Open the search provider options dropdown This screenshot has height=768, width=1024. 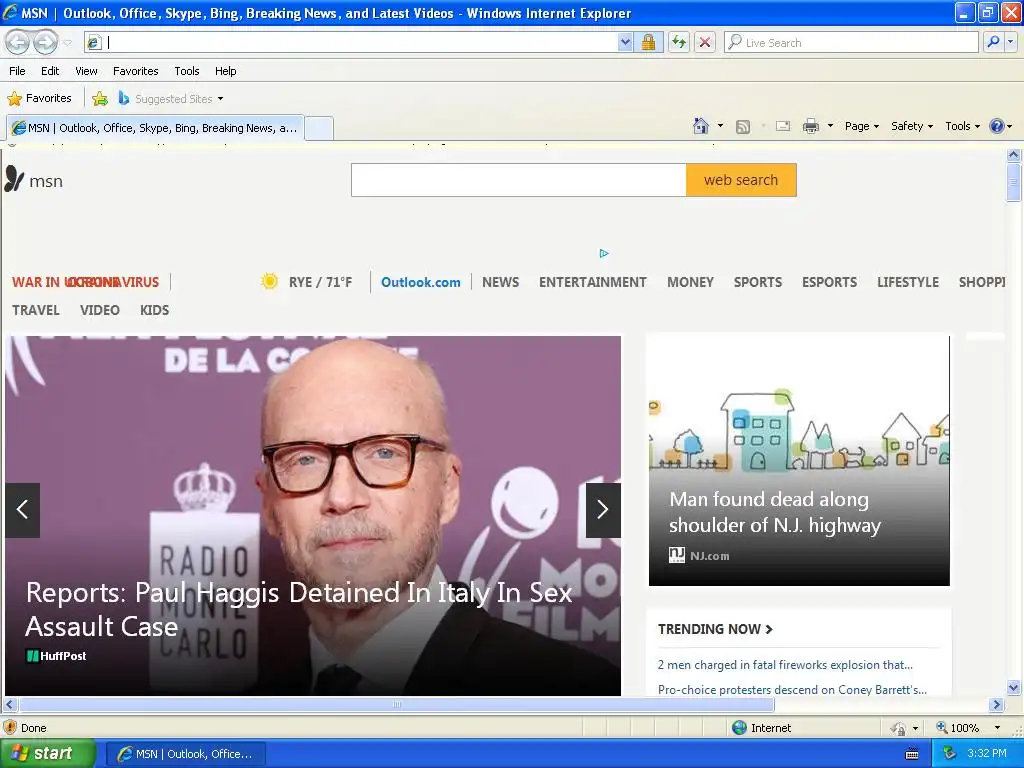pyautogui.click(x=1011, y=42)
